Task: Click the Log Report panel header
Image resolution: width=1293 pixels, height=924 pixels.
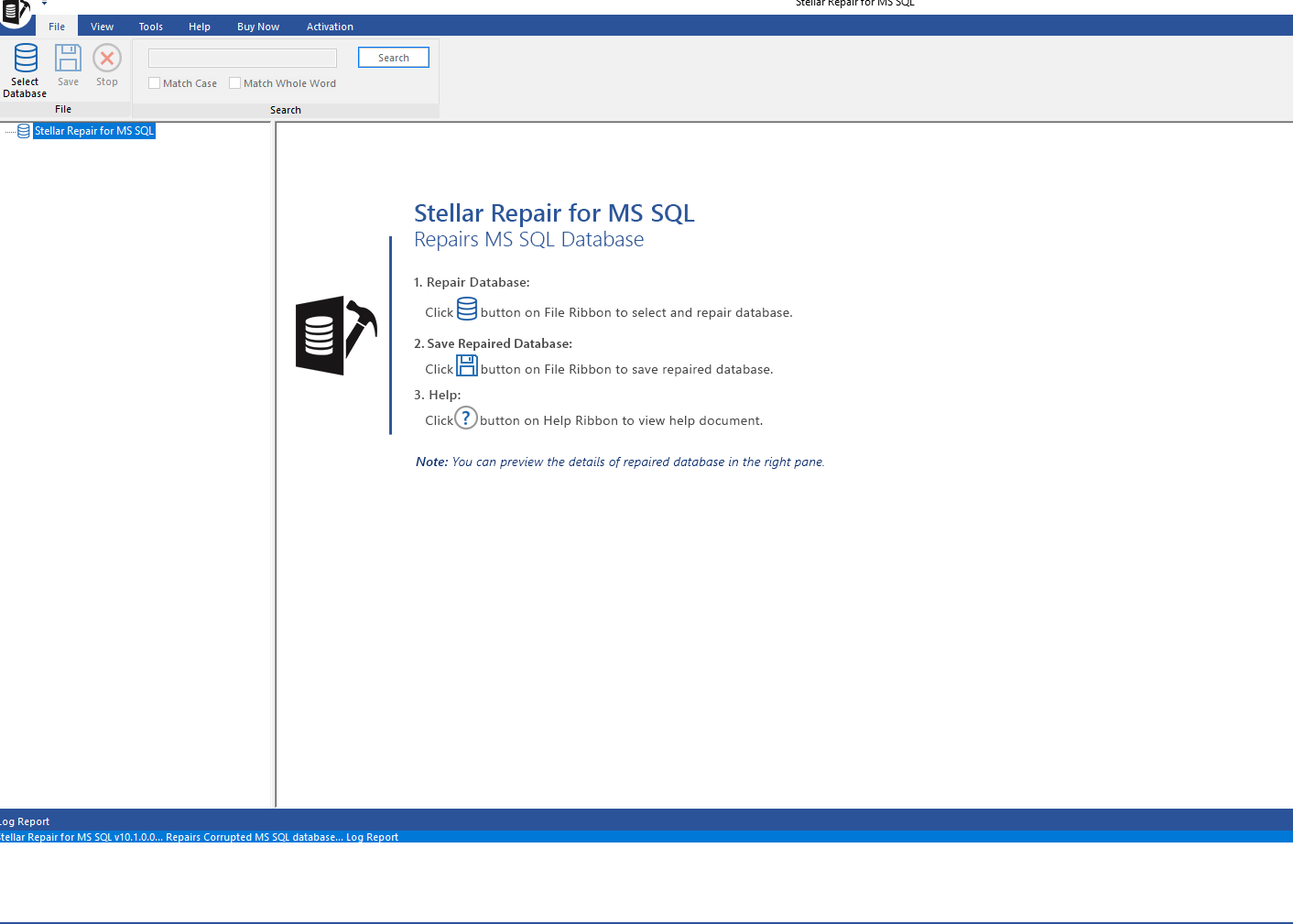Action: coord(646,821)
